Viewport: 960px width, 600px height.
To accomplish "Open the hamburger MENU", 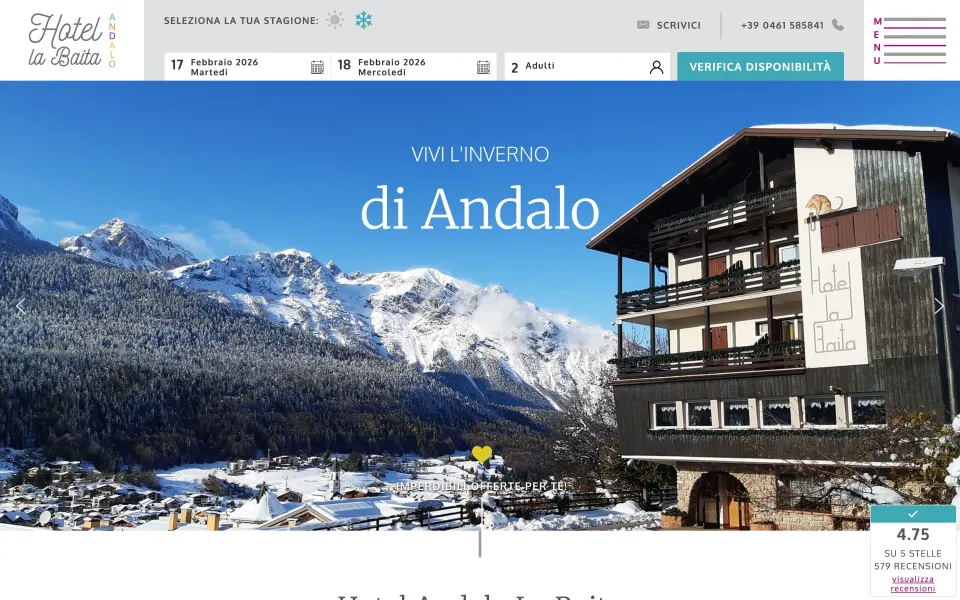I will click(909, 40).
